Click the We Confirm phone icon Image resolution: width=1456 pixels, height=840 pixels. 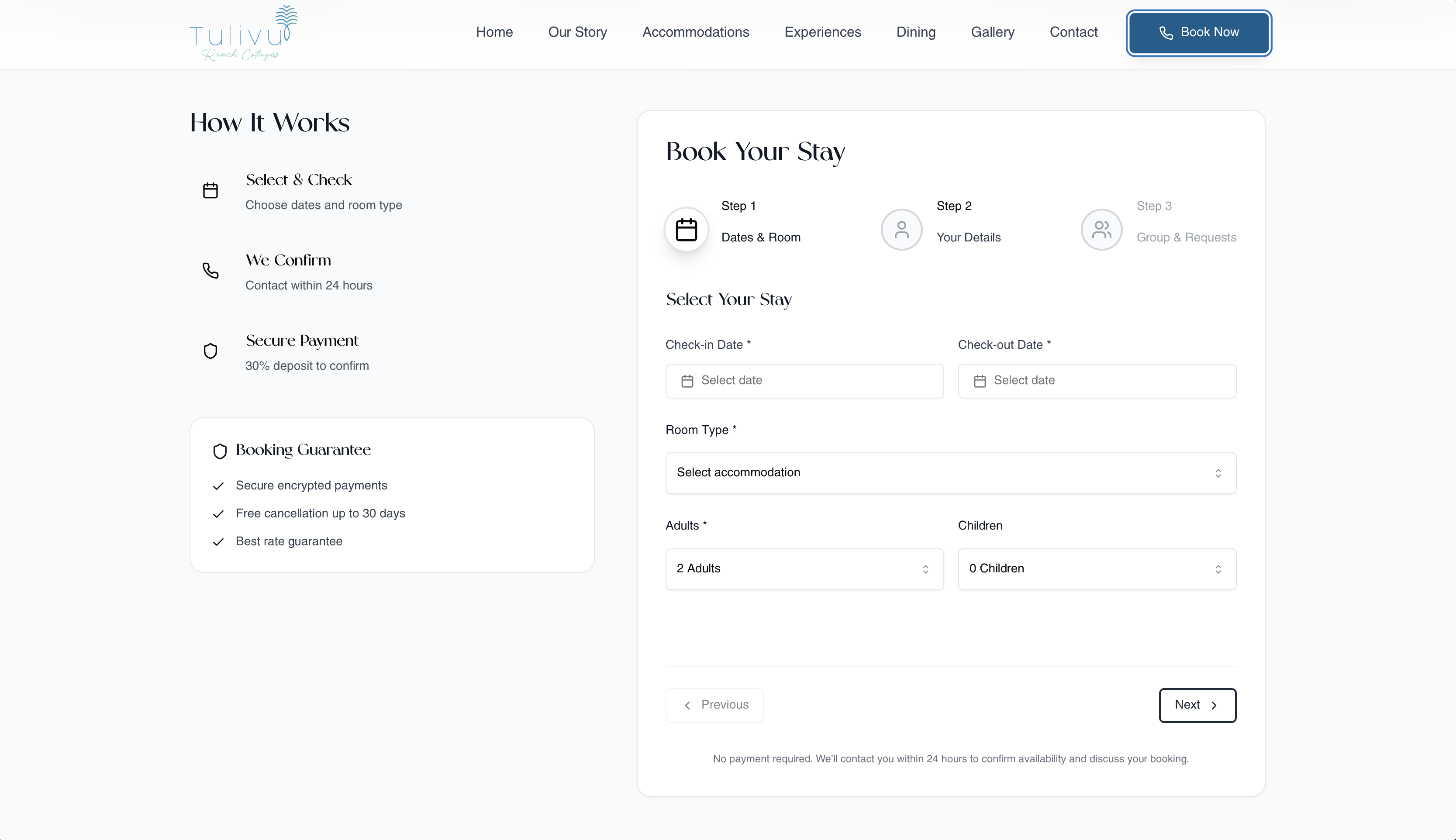coord(210,271)
